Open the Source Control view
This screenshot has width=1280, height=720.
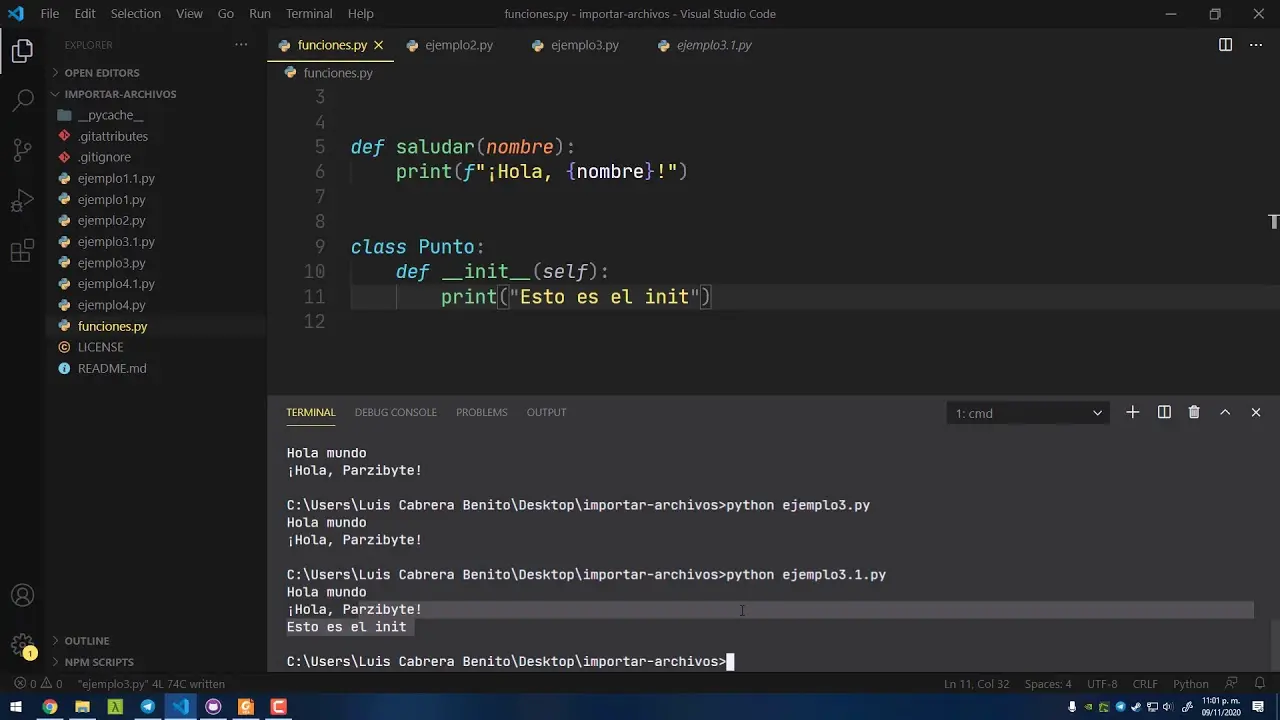(x=22, y=150)
